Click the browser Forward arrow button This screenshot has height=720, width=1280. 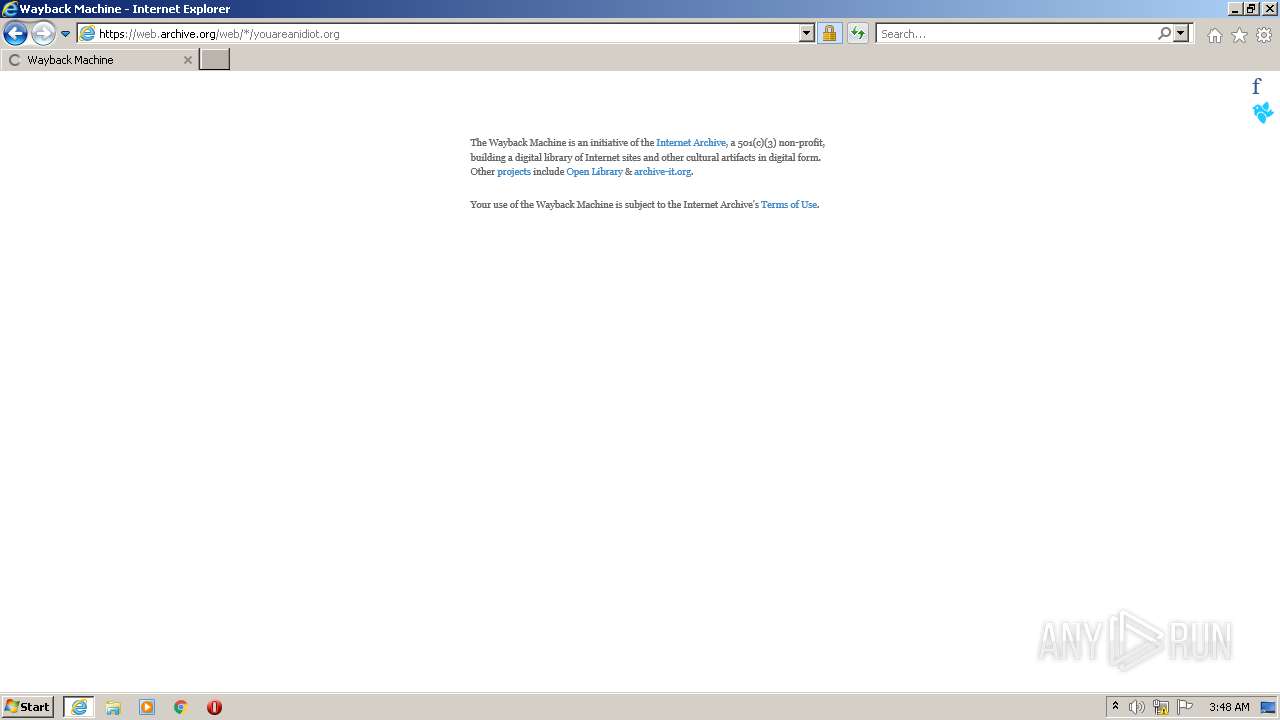(x=43, y=34)
